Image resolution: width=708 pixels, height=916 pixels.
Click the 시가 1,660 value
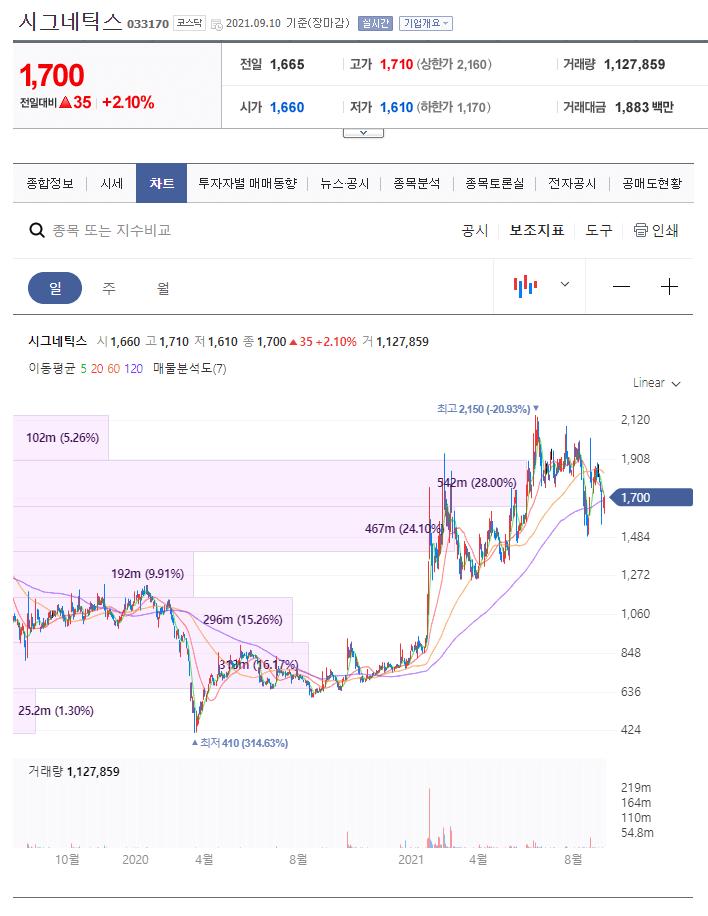coord(287,107)
